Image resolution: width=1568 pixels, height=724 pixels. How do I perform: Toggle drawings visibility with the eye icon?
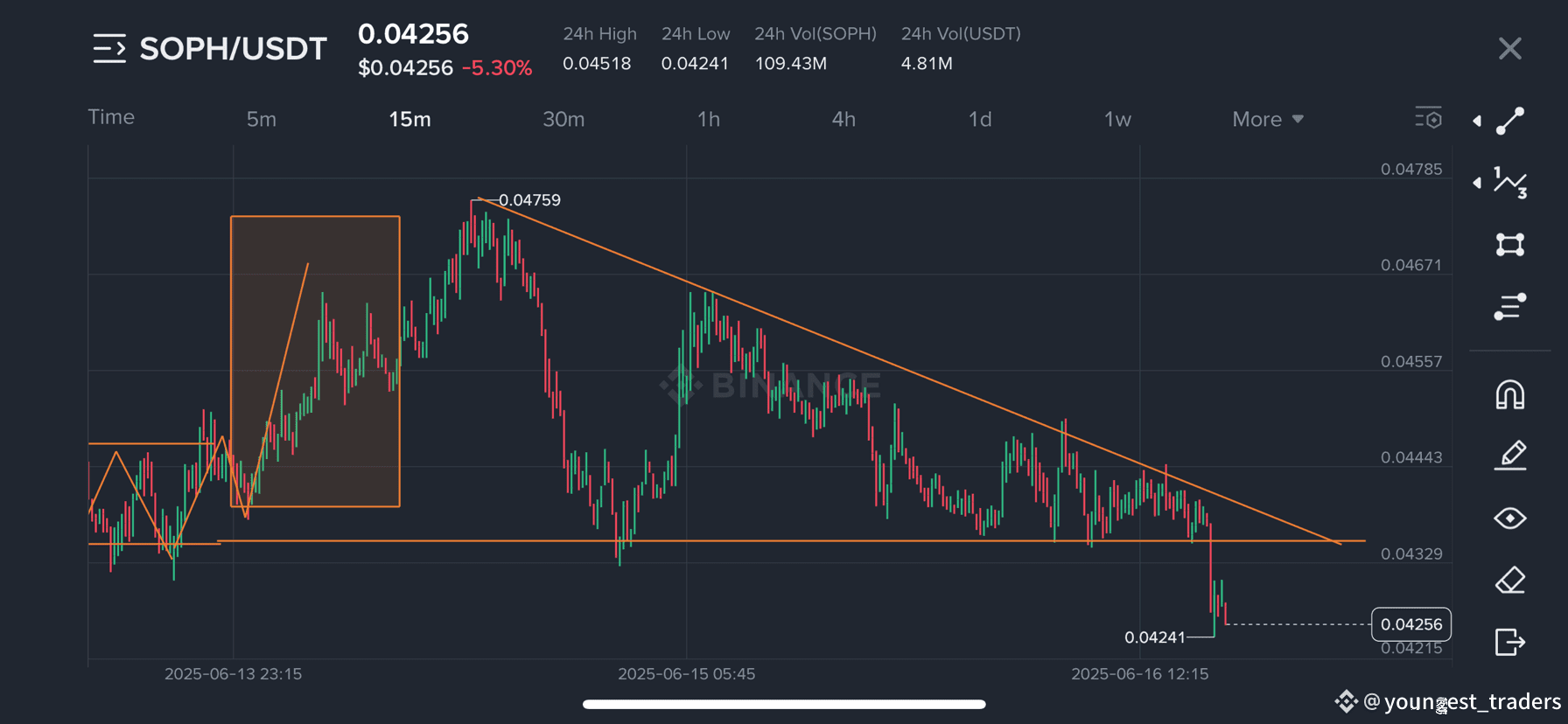pos(1510,519)
